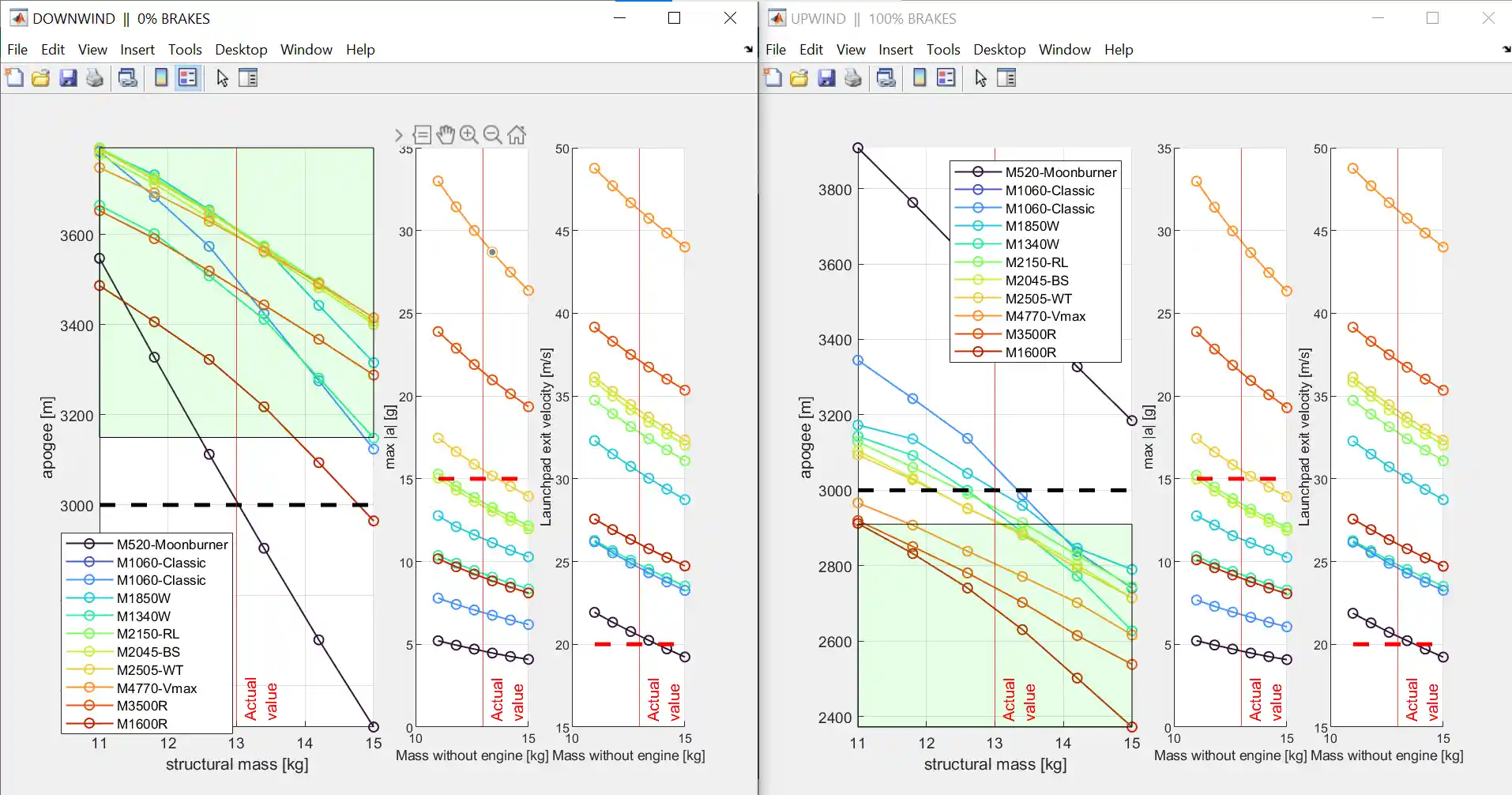Open Property Inspector in UPWIND toolbar

[x=1006, y=77]
